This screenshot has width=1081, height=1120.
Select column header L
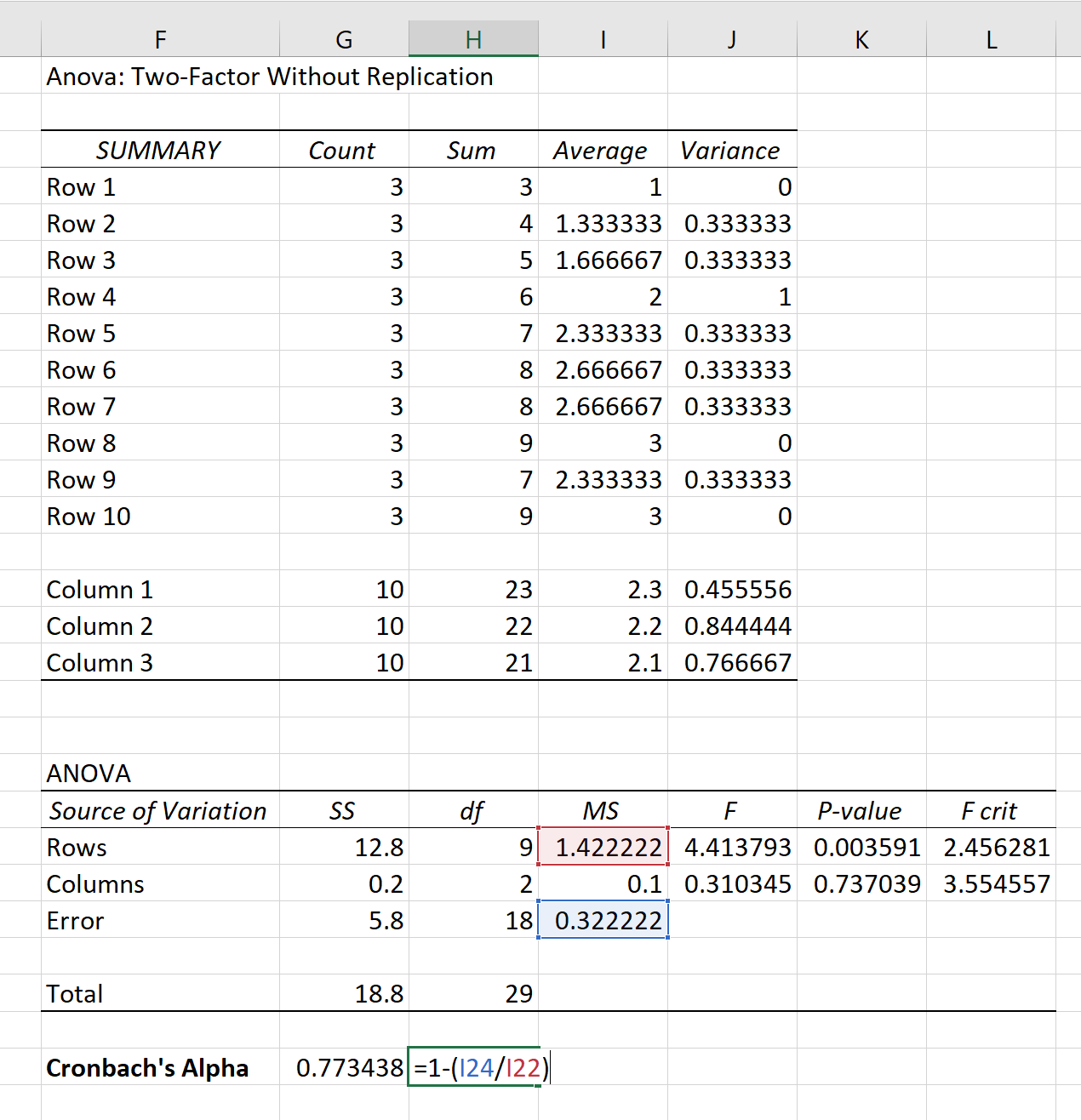click(x=991, y=38)
